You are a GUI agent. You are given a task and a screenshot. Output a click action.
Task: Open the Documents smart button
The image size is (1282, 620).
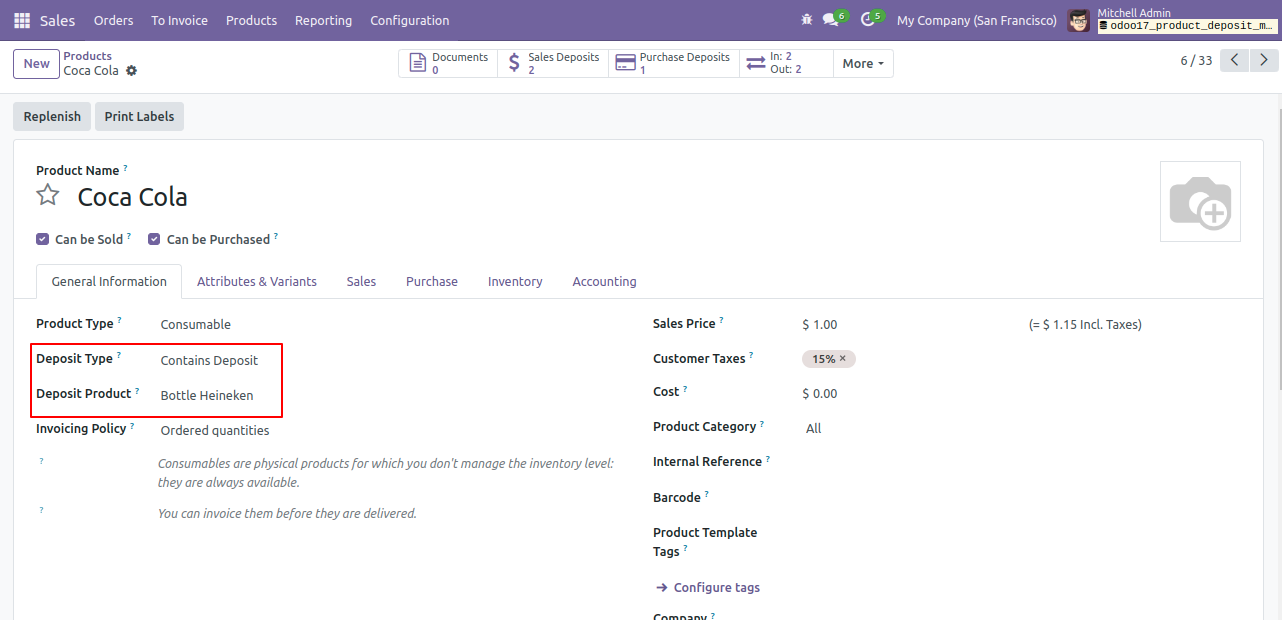point(448,63)
